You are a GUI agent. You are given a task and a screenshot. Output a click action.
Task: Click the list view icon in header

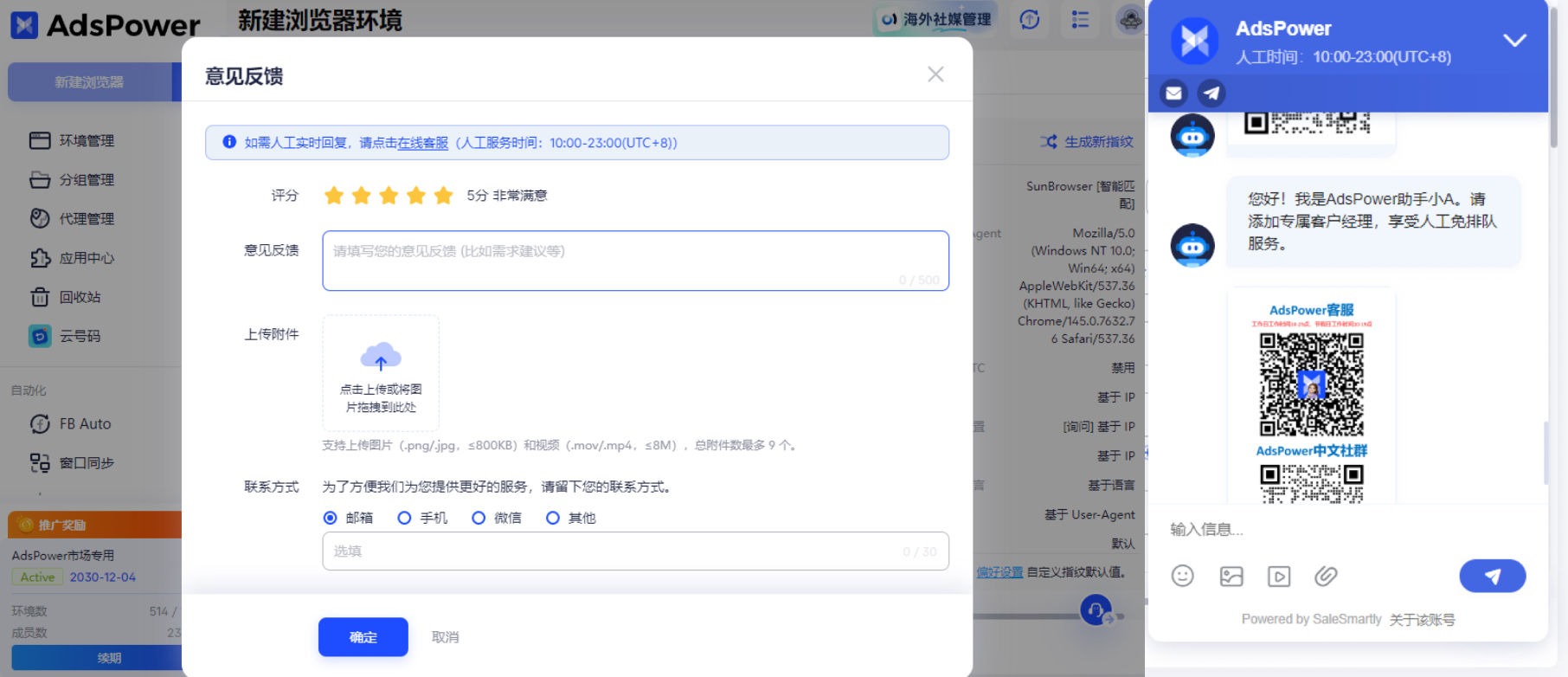[1080, 19]
